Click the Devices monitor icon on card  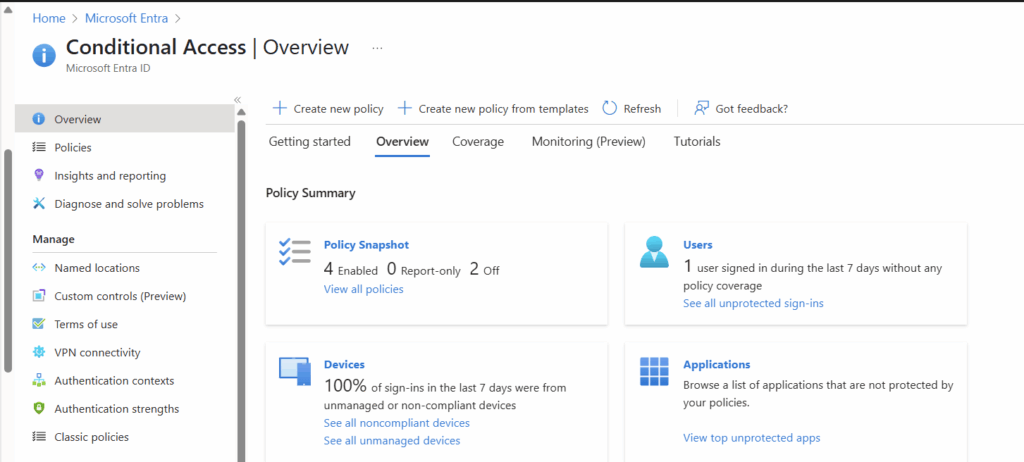294,371
